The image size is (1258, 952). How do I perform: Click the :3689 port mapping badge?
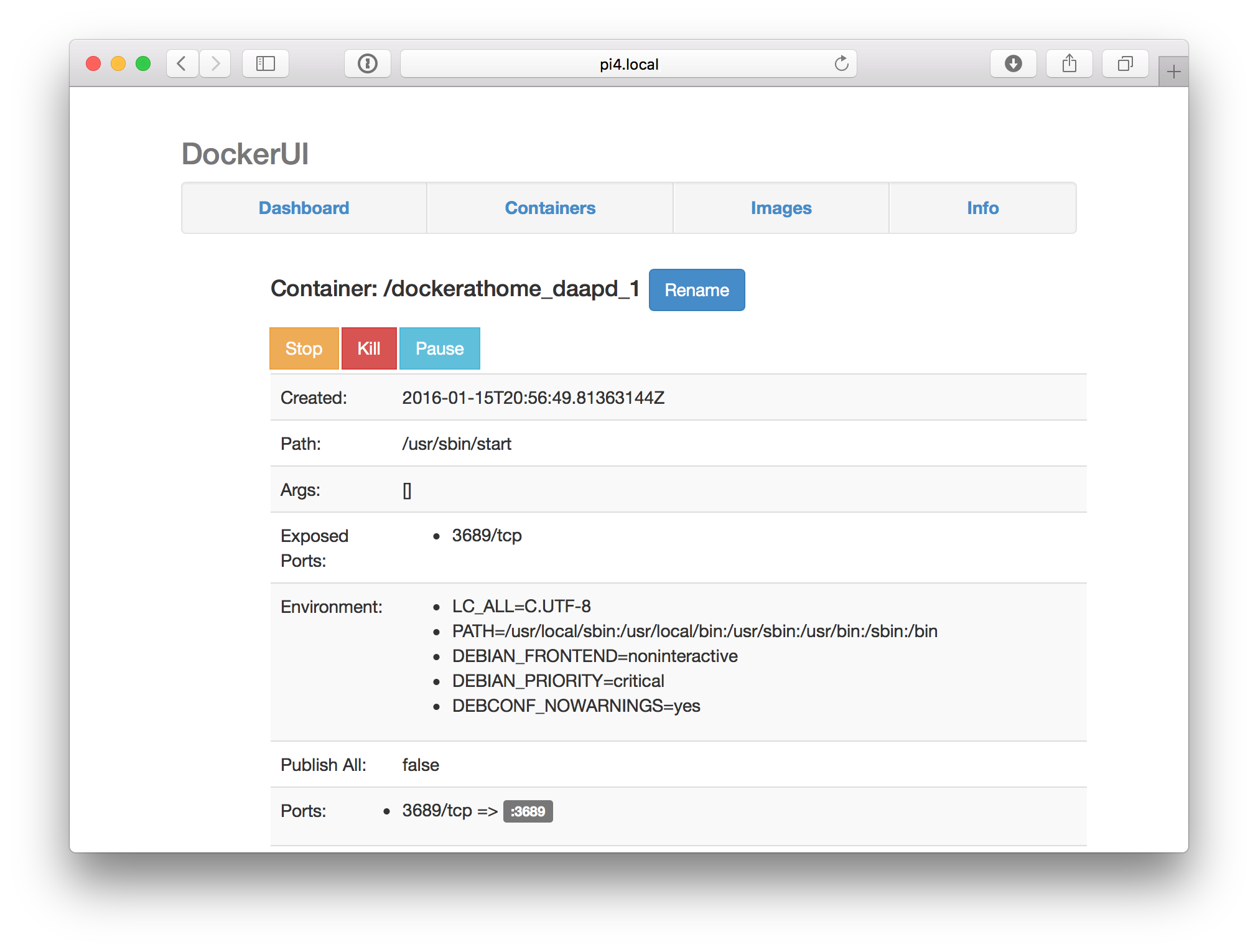click(x=528, y=811)
